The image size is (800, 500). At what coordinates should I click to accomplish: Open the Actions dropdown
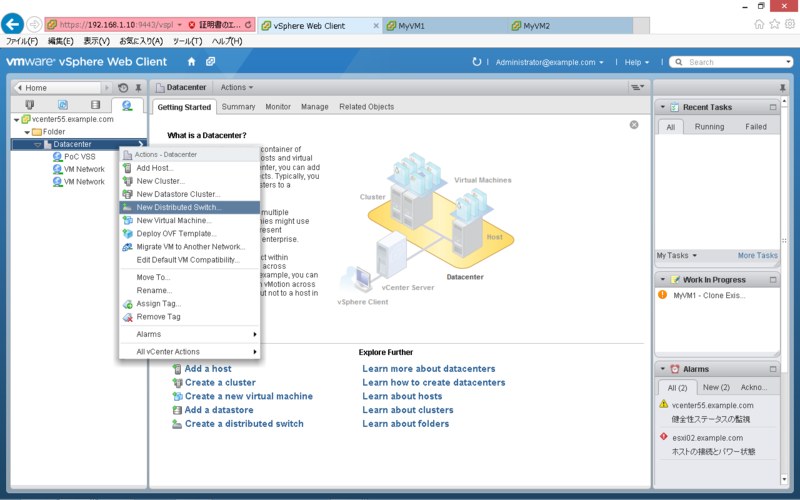(237, 87)
